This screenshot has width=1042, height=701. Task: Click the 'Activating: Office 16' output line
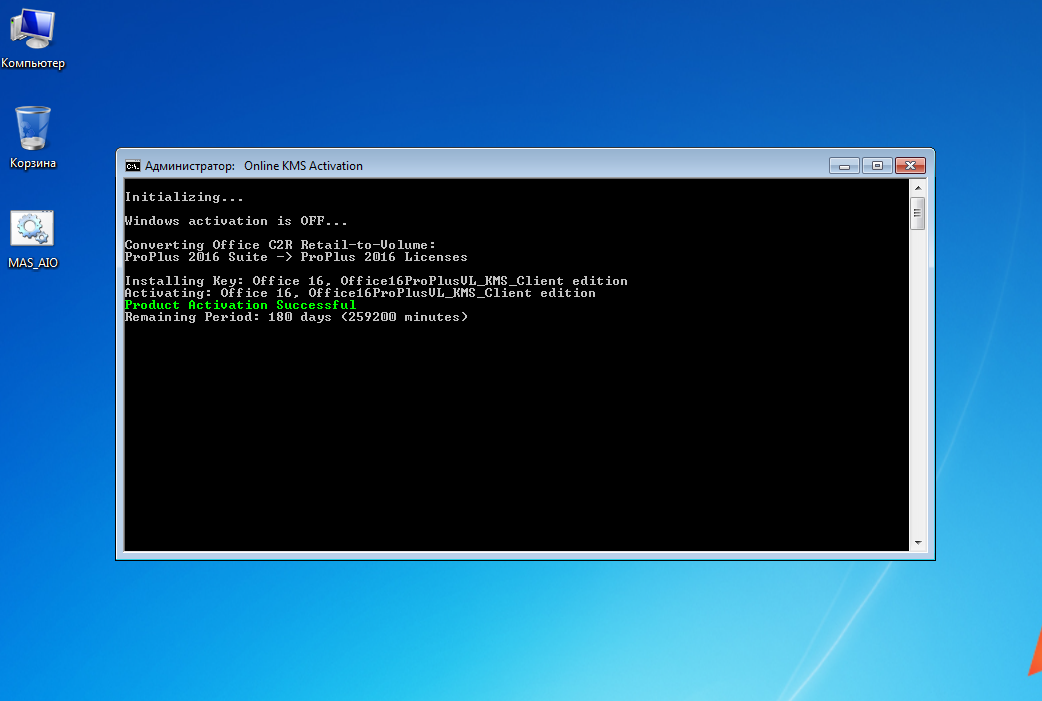[360, 293]
